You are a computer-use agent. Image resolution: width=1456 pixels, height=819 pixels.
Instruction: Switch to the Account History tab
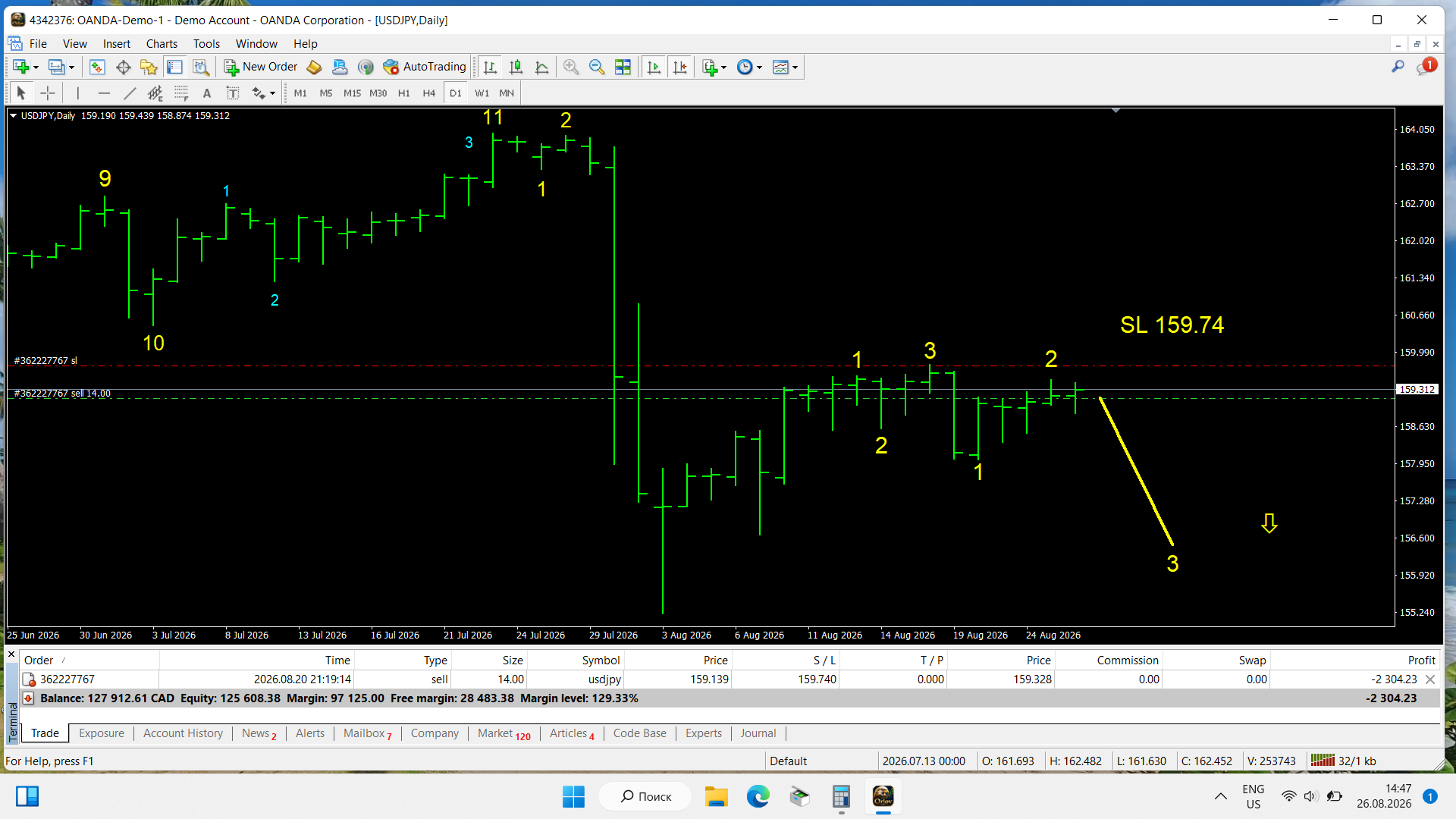coord(183,733)
